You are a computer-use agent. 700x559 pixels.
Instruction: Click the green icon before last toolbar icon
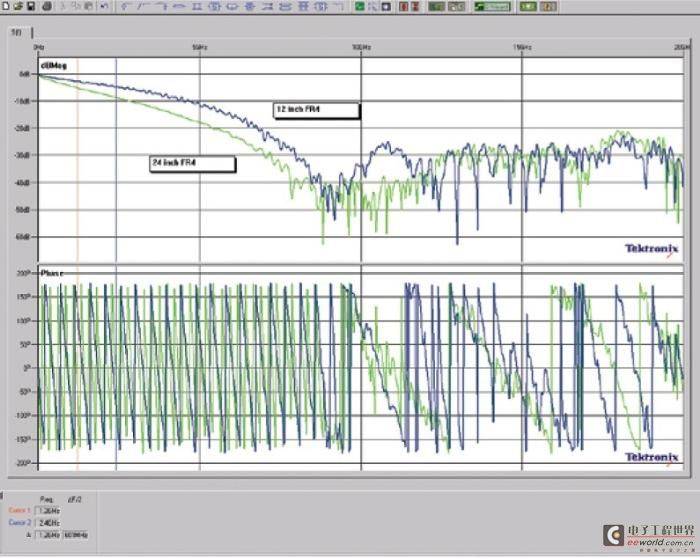click(x=528, y=6)
